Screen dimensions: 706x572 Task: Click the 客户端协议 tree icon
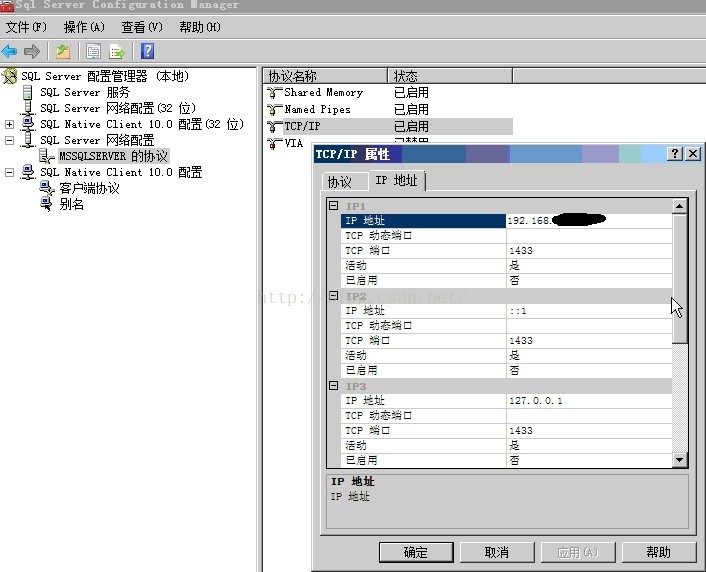click(47, 188)
